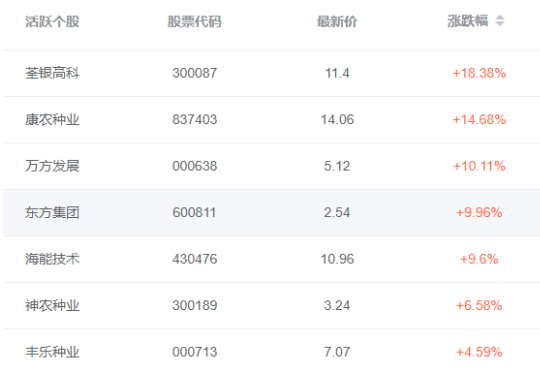This screenshot has width=540, height=372.
Task: Click the +14.68% change value
Action: tap(479, 120)
